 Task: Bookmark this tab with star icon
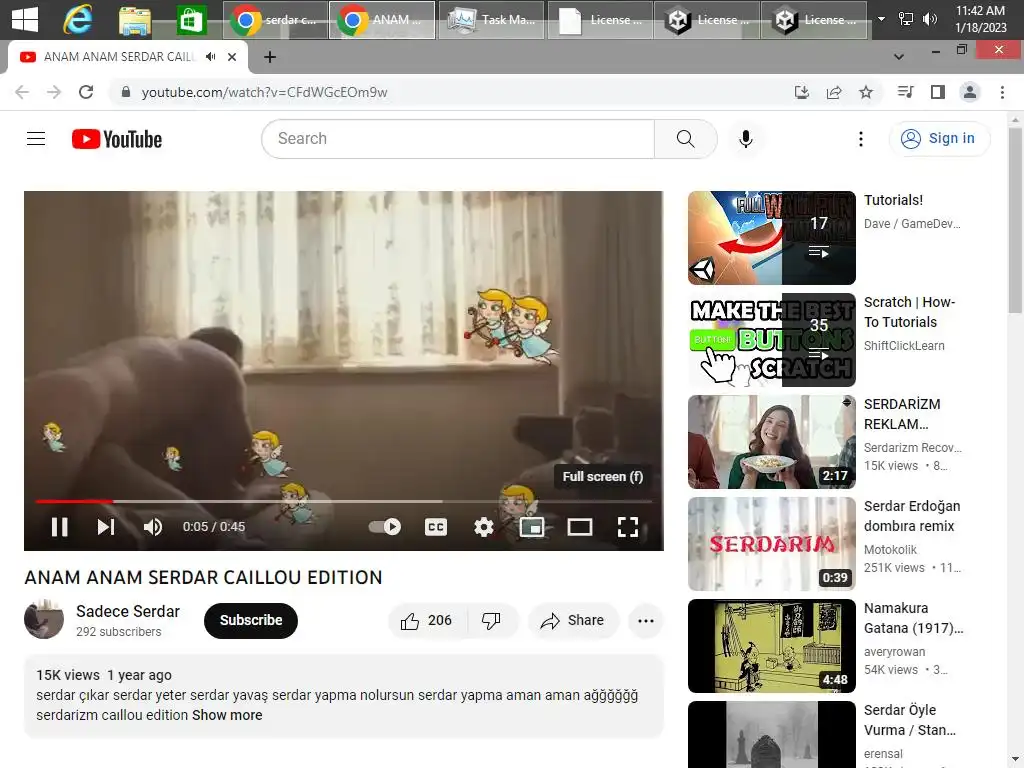coord(866,92)
